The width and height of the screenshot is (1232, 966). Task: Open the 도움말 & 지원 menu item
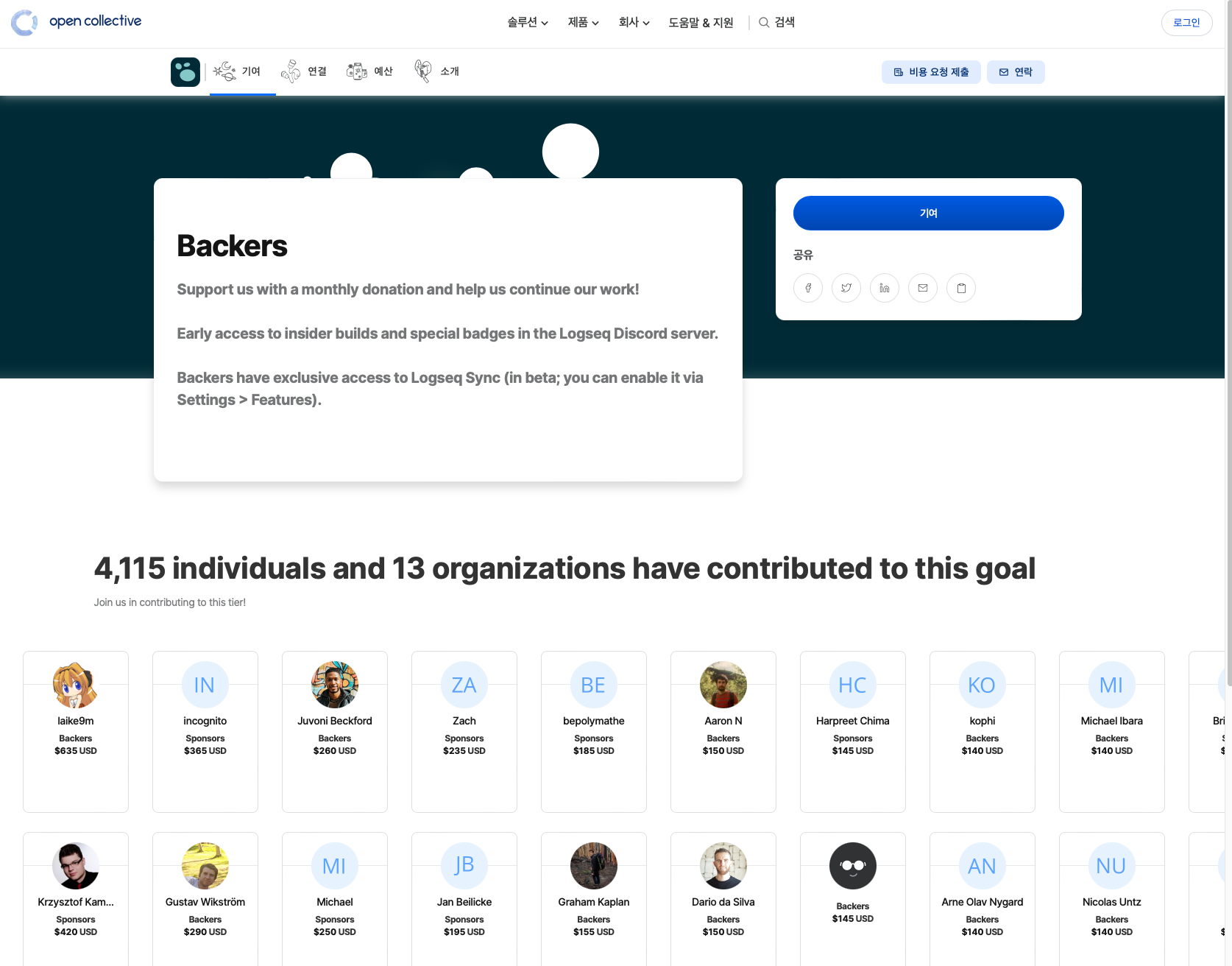(701, 23)
